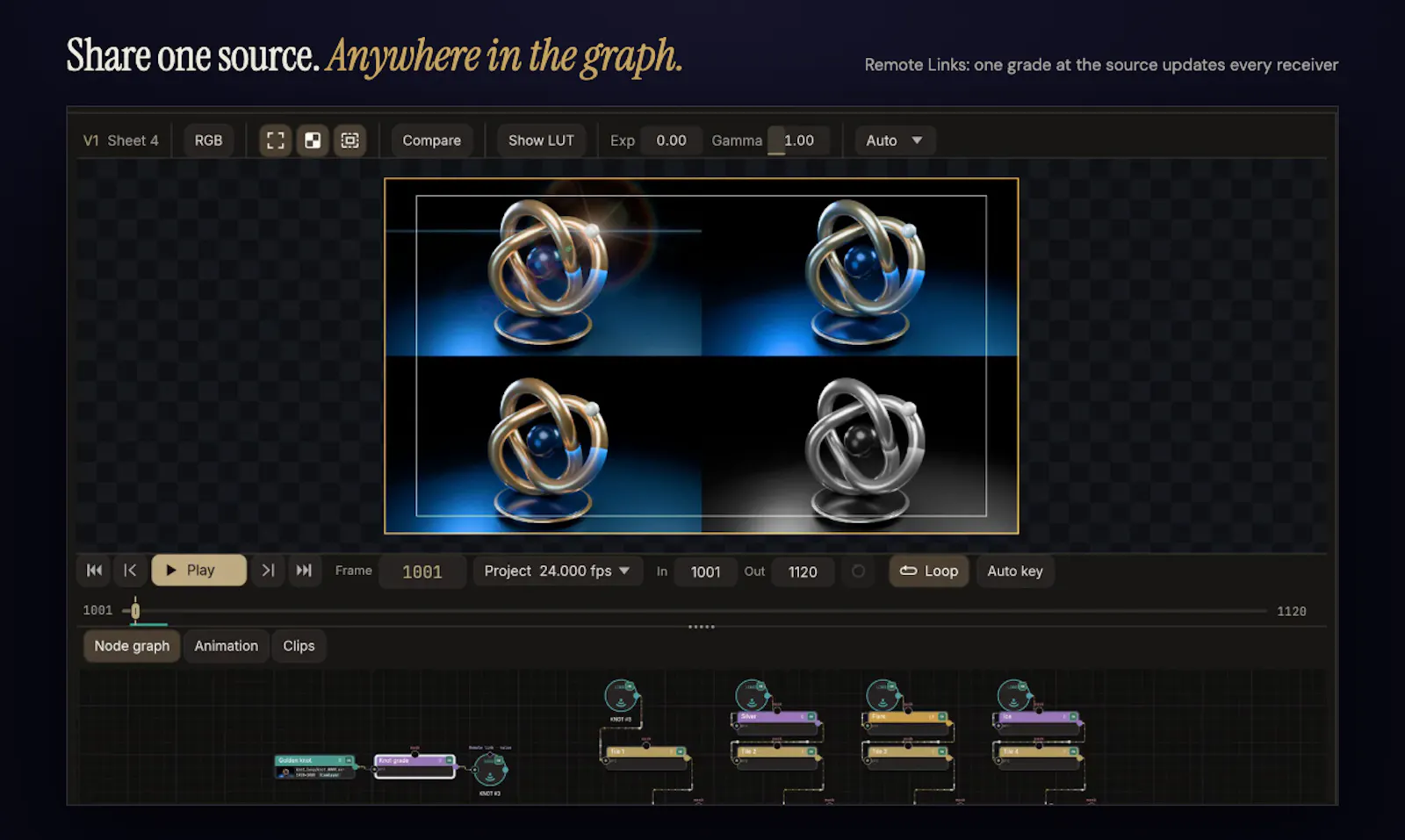This screenshot has height=840, width=1405.
Task: Click the timeline playhead handle at 1001
Action: tap(135, 610)
